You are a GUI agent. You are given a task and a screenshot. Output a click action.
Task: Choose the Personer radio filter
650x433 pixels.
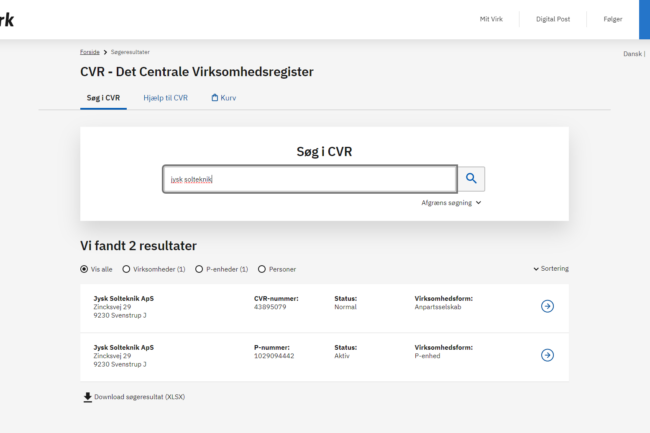click(262, 269)
